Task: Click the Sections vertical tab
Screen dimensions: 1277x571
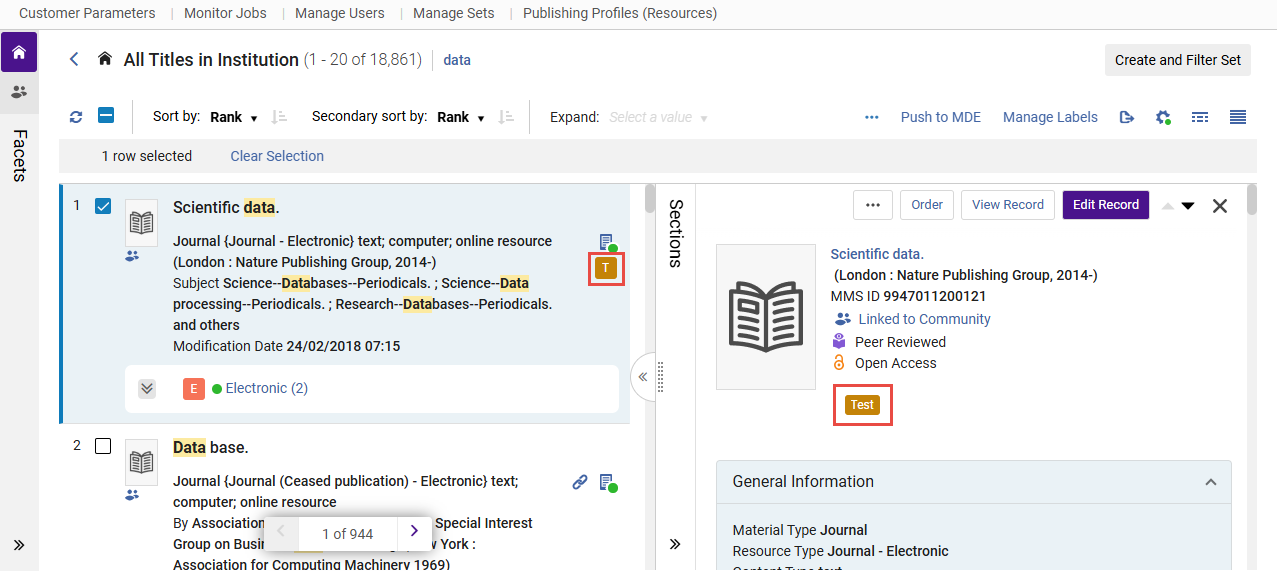Action: 675,233
